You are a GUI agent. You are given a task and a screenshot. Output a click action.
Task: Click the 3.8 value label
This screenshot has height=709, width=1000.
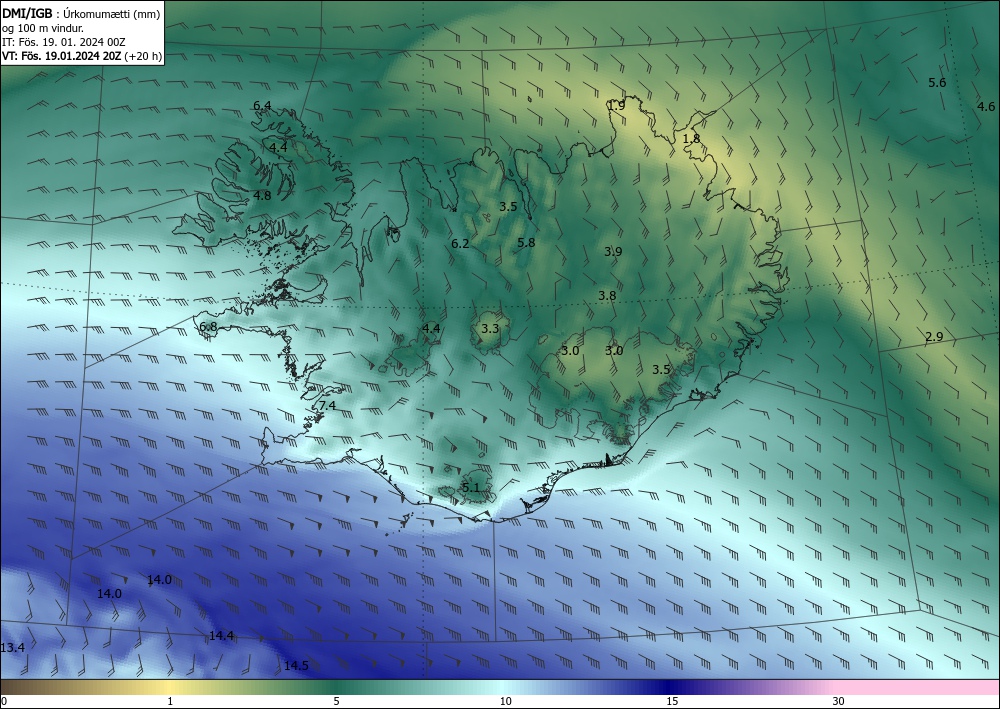pos(607,295)
